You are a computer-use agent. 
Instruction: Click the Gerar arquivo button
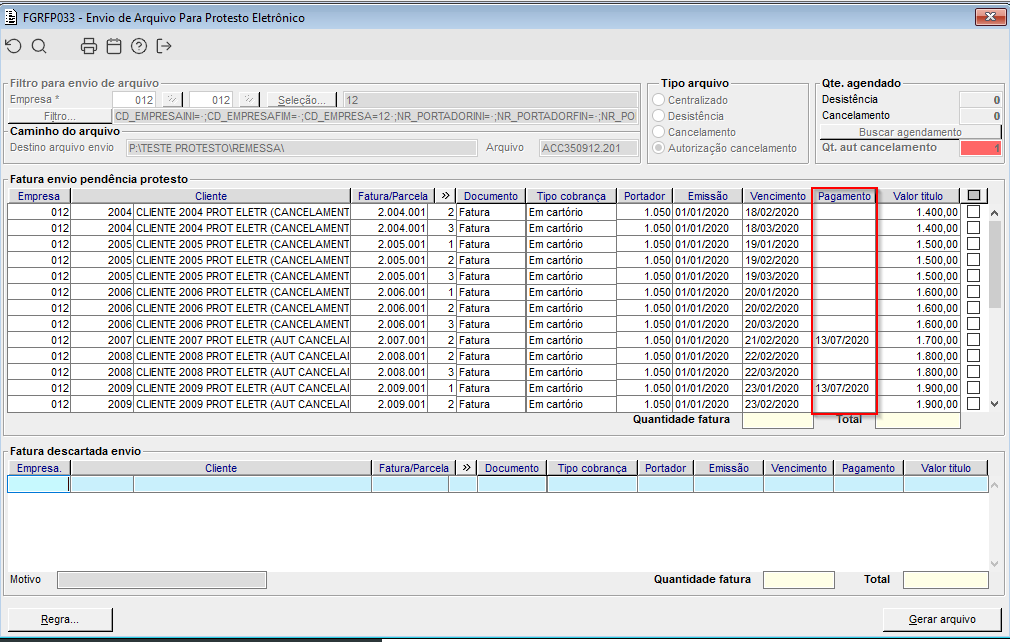[x=941, y=619]
